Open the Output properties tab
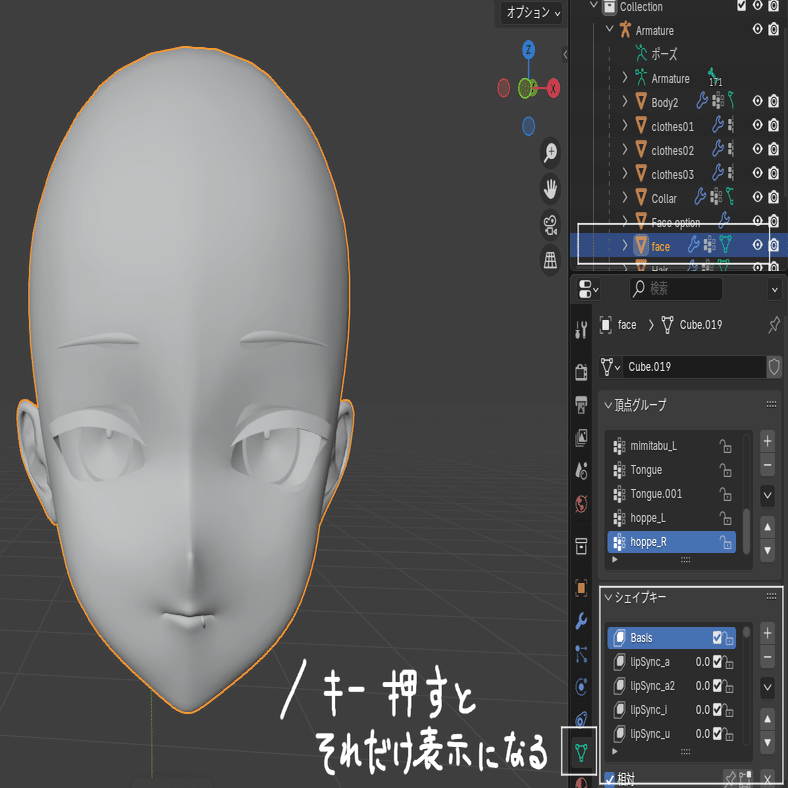 click(x=581, y=405)
